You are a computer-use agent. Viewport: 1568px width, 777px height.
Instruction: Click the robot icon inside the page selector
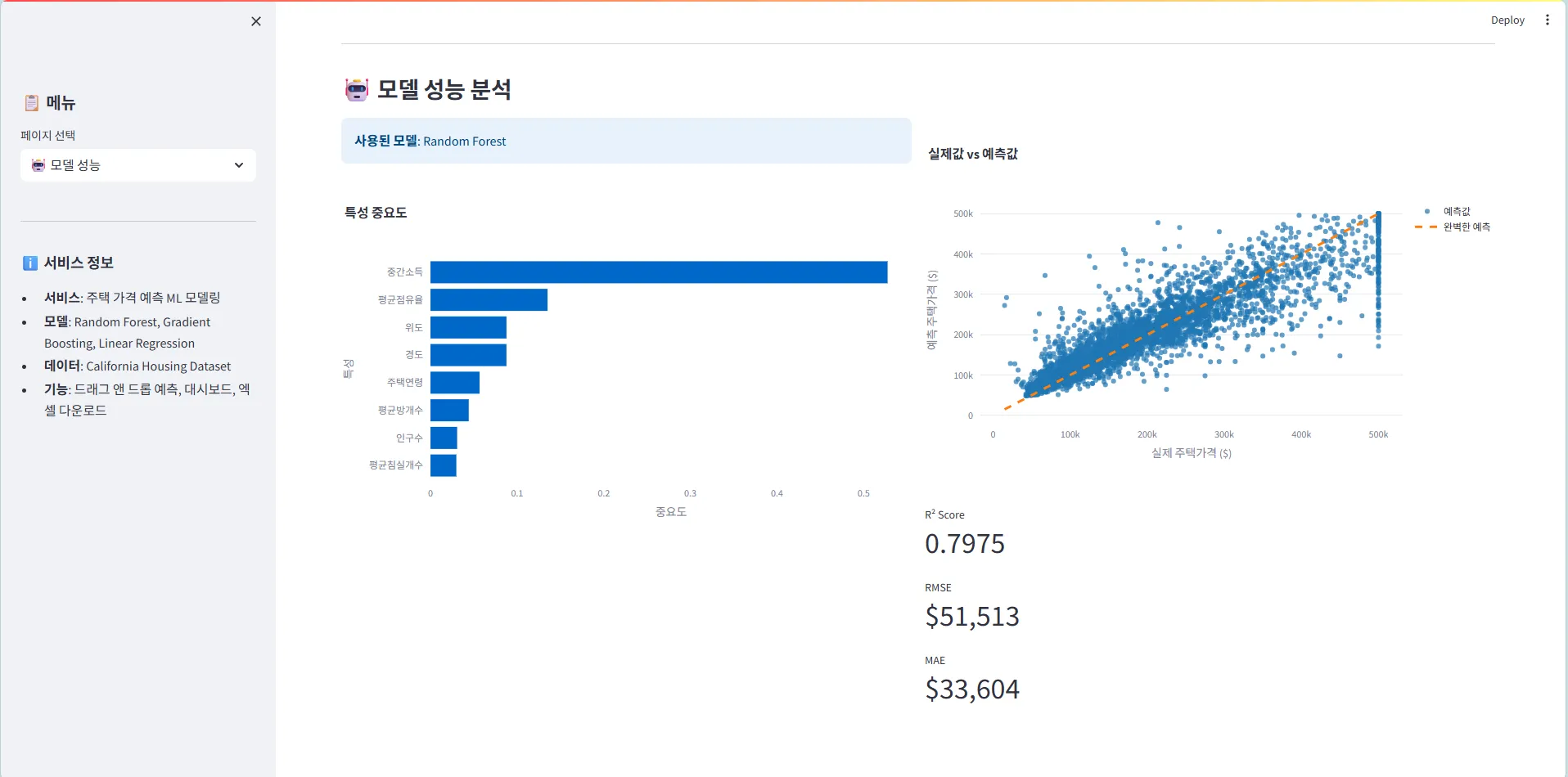coord(38,165)
